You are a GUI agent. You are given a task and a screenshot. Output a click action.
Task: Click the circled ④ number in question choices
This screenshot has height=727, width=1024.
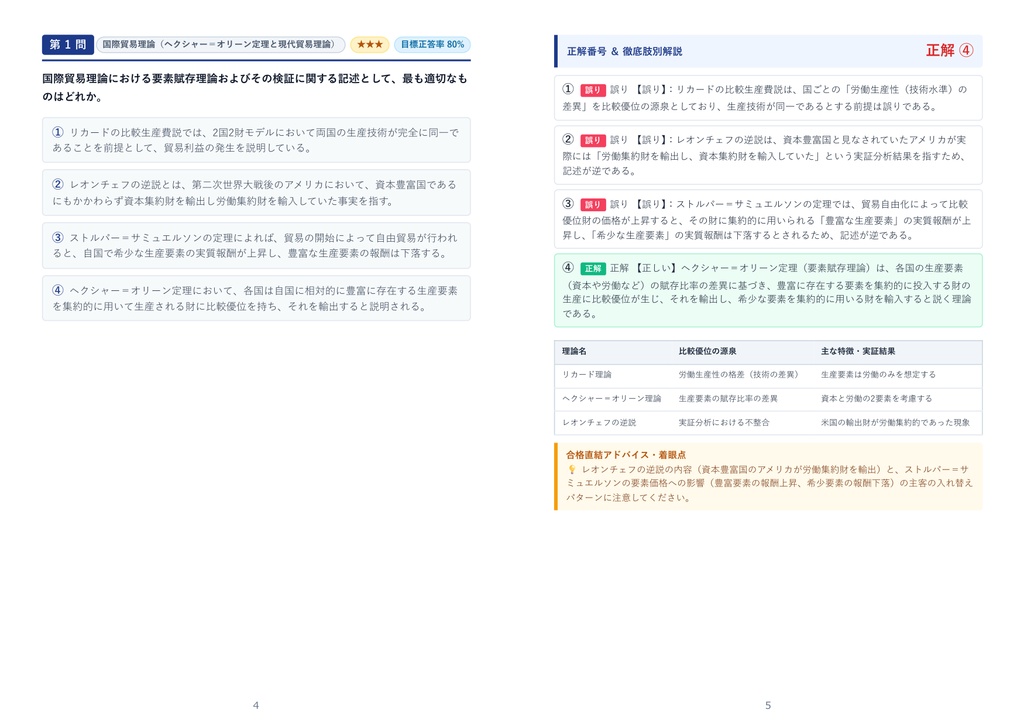(x=58, y=290)
